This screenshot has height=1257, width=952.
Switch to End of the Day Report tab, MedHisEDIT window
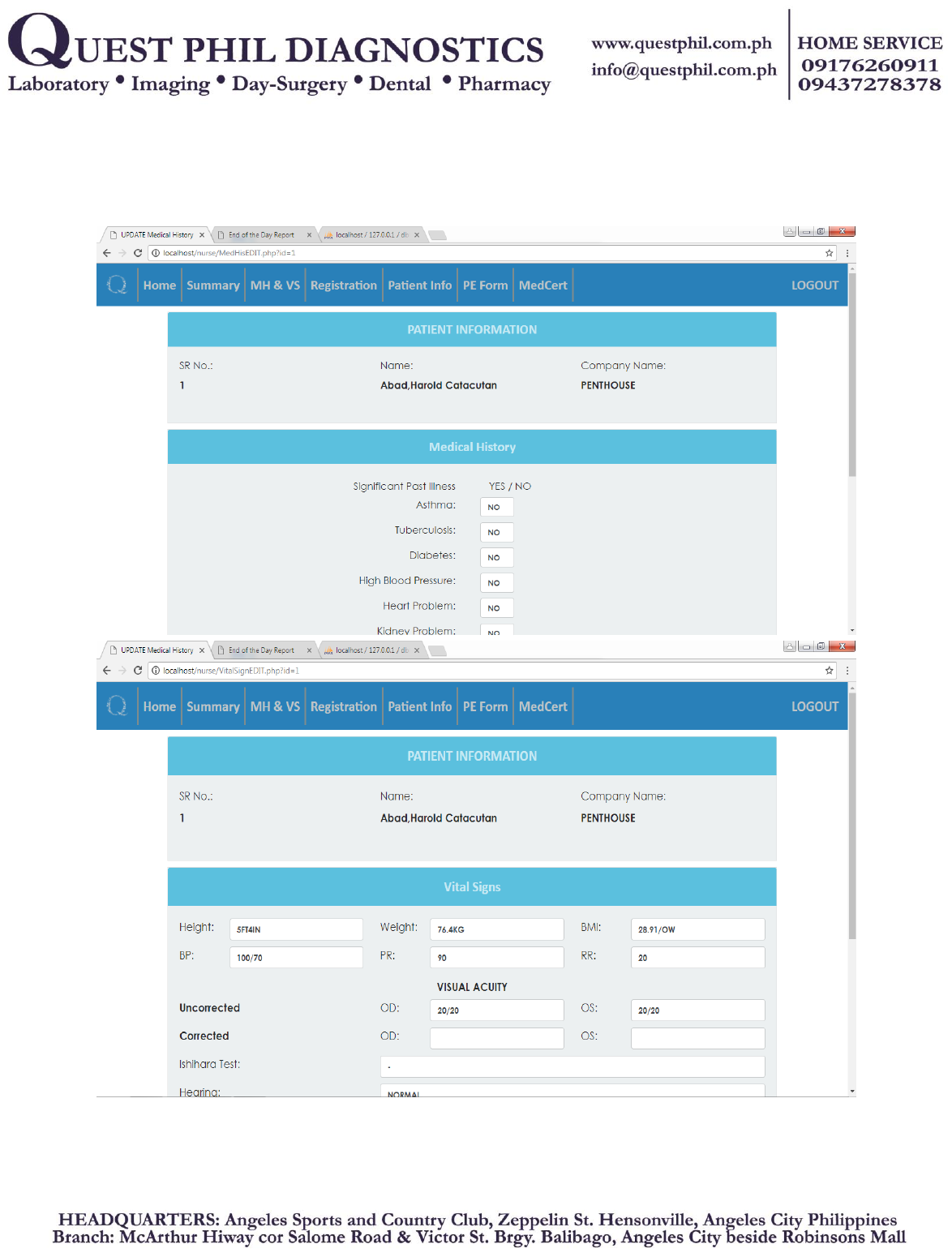263,235
